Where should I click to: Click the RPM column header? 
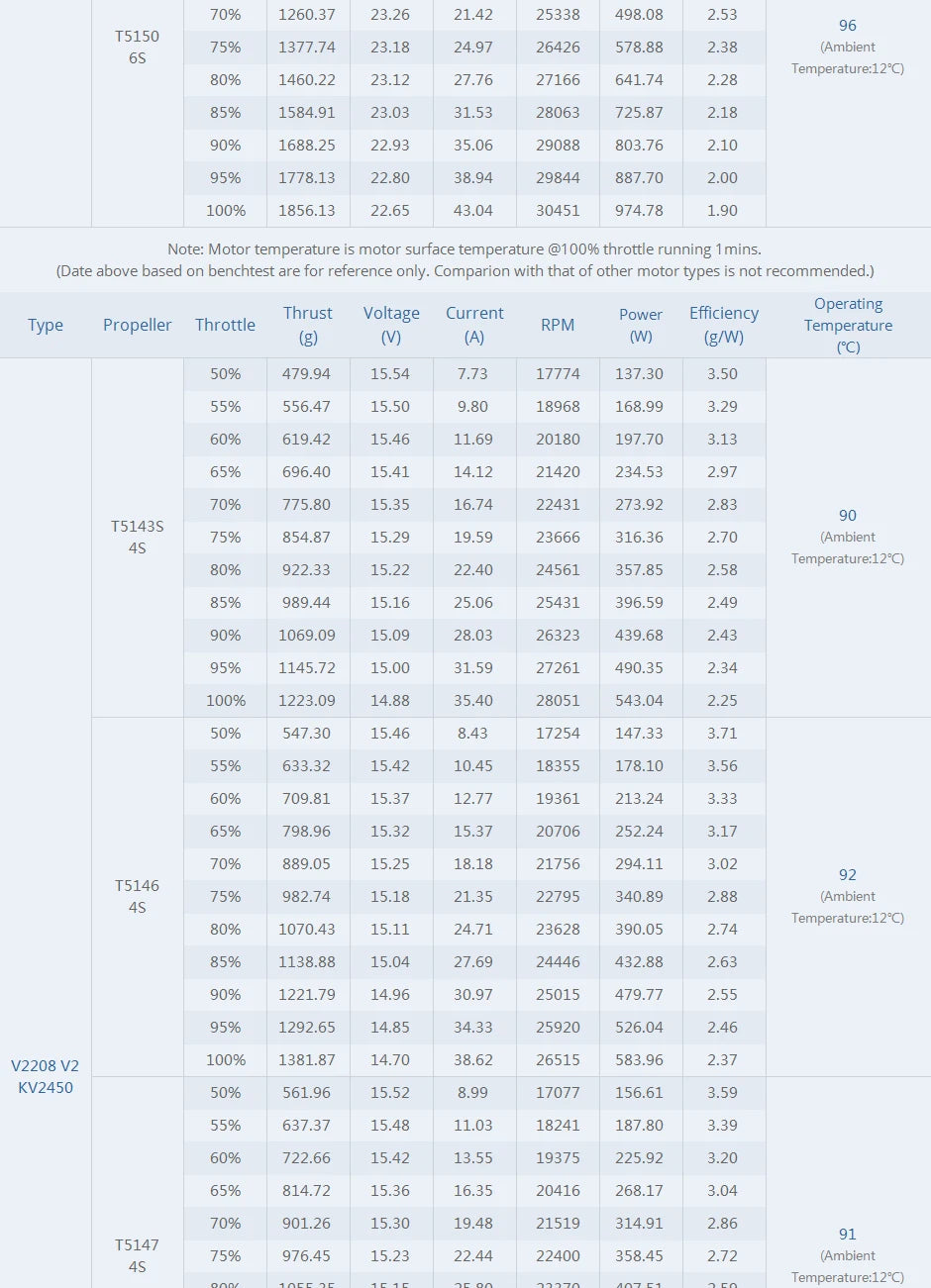click(x=558, y=325)
